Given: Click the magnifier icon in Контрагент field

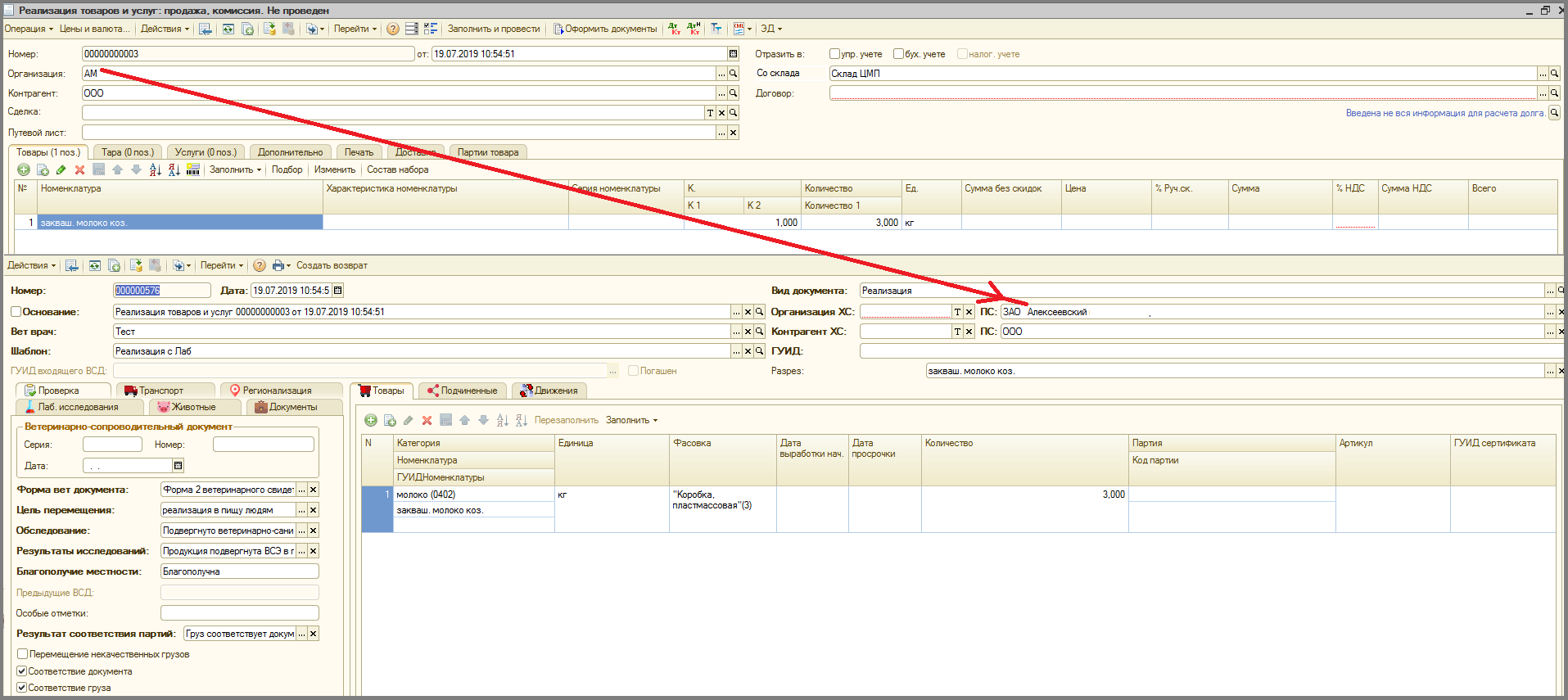Looking at the screenshot, I should click(734, 93).
